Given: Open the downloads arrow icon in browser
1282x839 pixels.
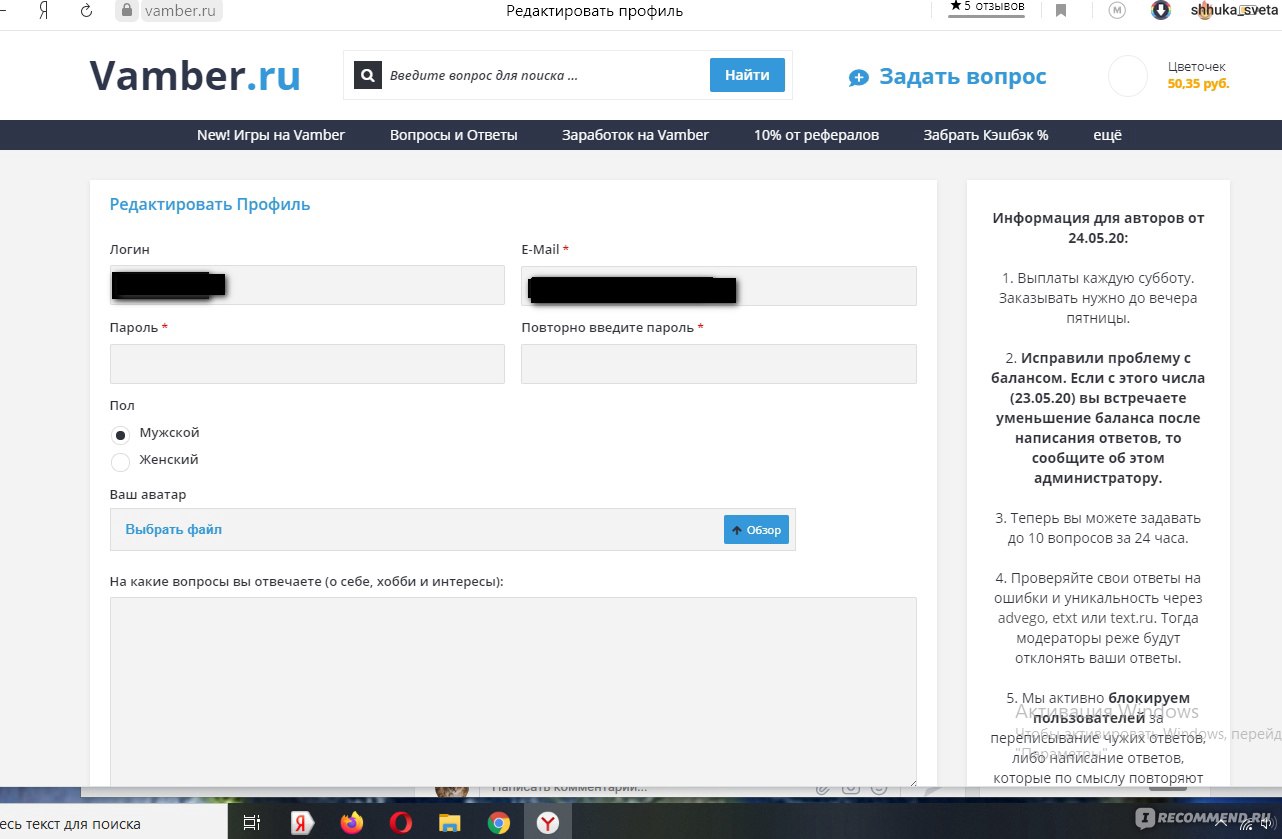Looking at the screenshot, I should pos(1161,10).
